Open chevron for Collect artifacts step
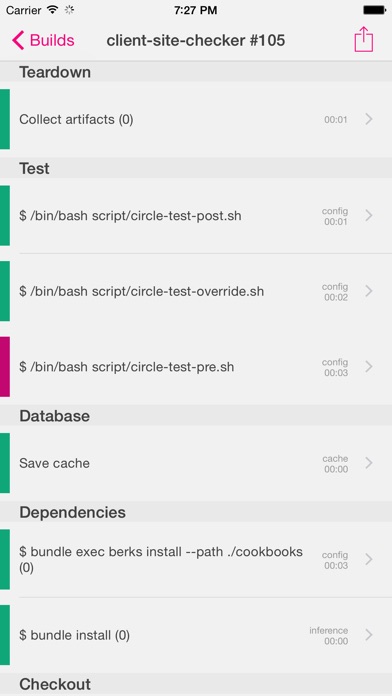392x696 pixels. coord(369,119)
